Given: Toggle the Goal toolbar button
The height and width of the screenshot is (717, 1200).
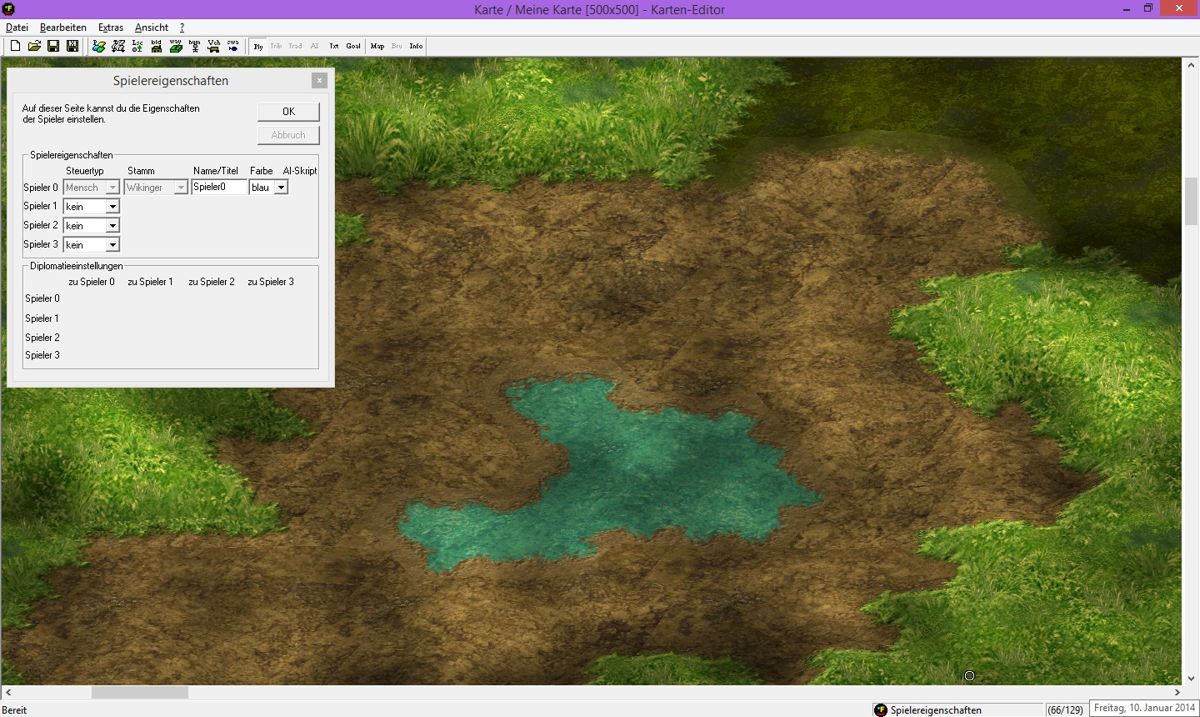Looking at the screenshot, I should pyautogui.click(x=353, y=46).
